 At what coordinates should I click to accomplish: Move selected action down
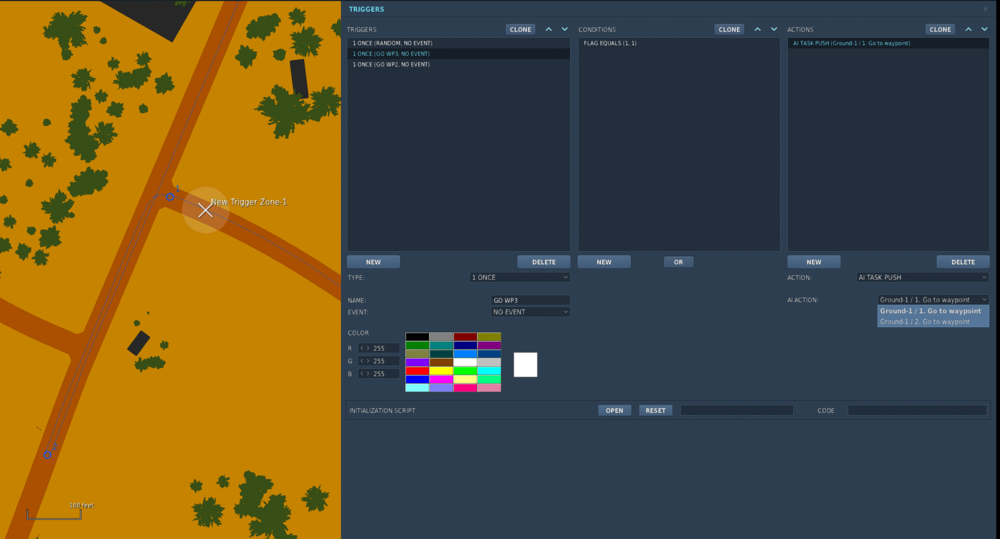point(985,29)
